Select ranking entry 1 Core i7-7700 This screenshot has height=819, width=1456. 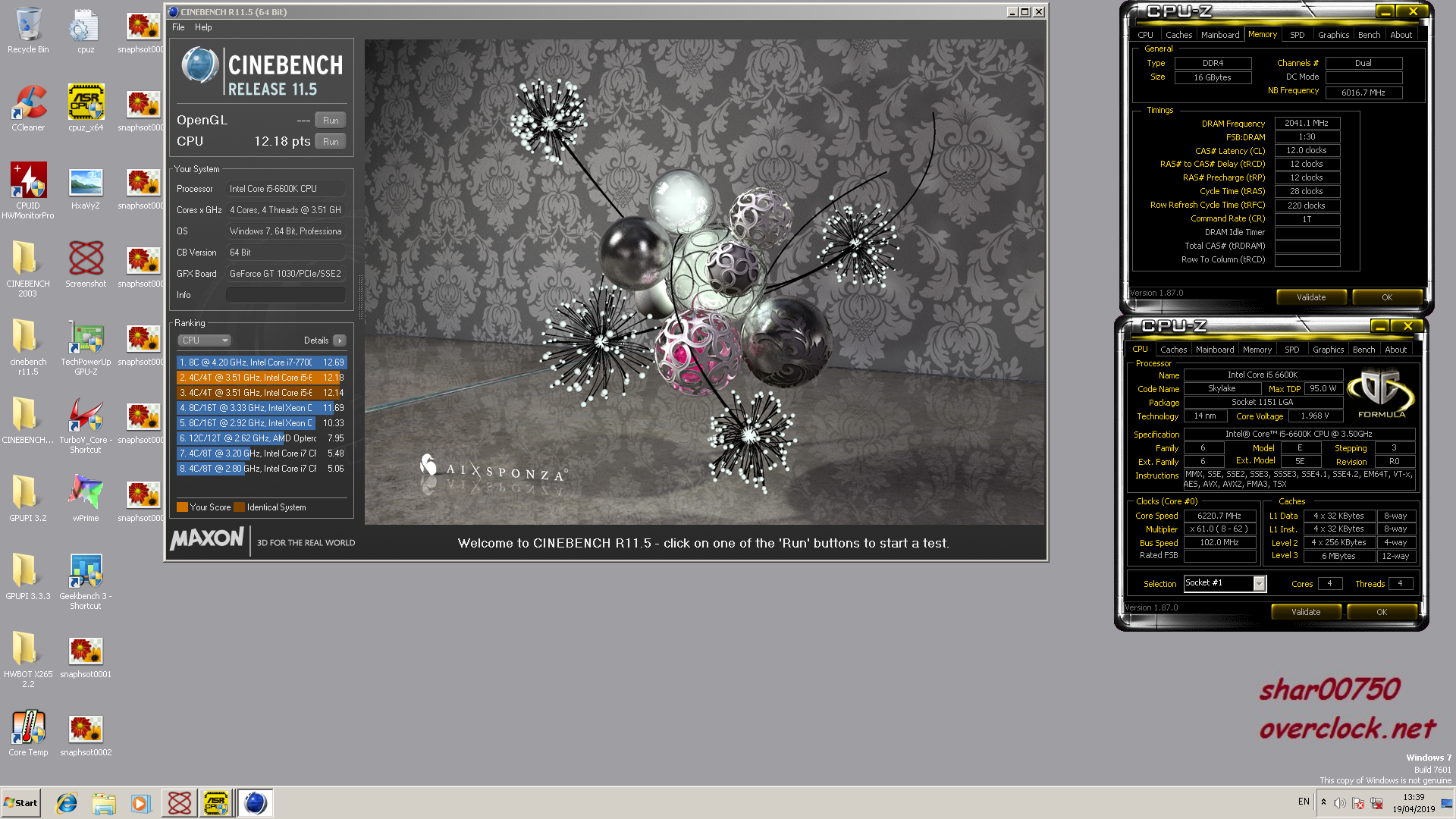tap(262, 362)
